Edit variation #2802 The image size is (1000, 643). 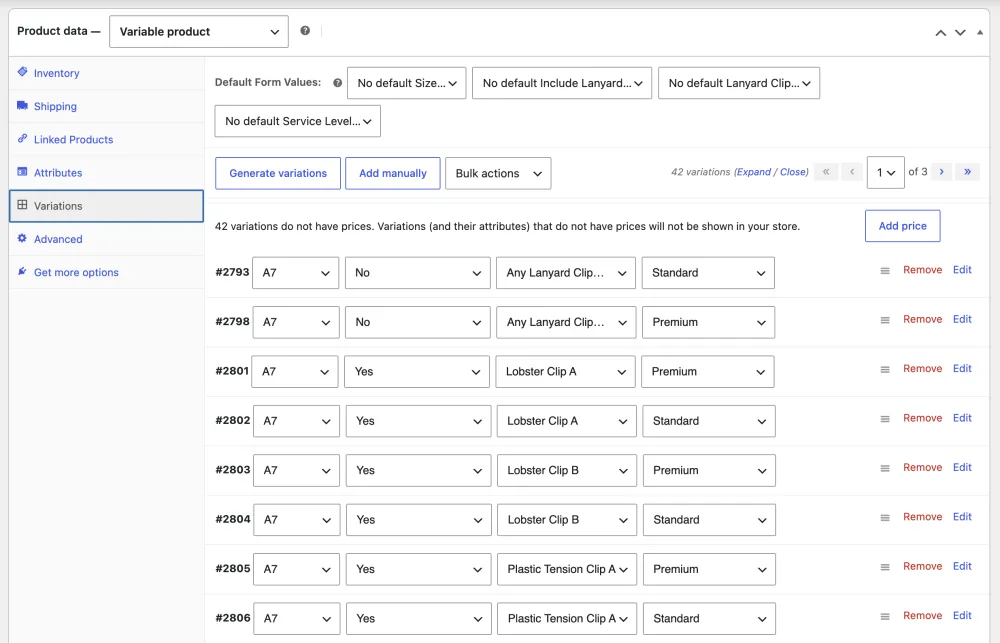coord(962,418)
